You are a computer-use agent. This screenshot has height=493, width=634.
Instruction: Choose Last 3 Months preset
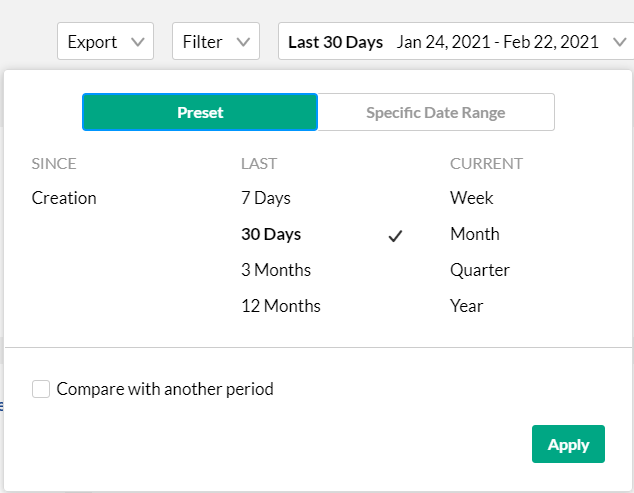pos(276,270)
